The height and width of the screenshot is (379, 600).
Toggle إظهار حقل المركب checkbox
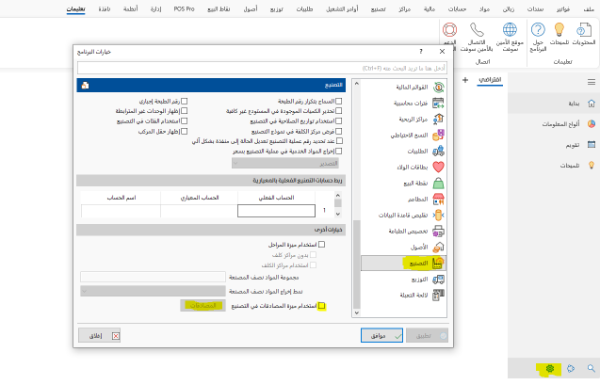pos(184,131)
